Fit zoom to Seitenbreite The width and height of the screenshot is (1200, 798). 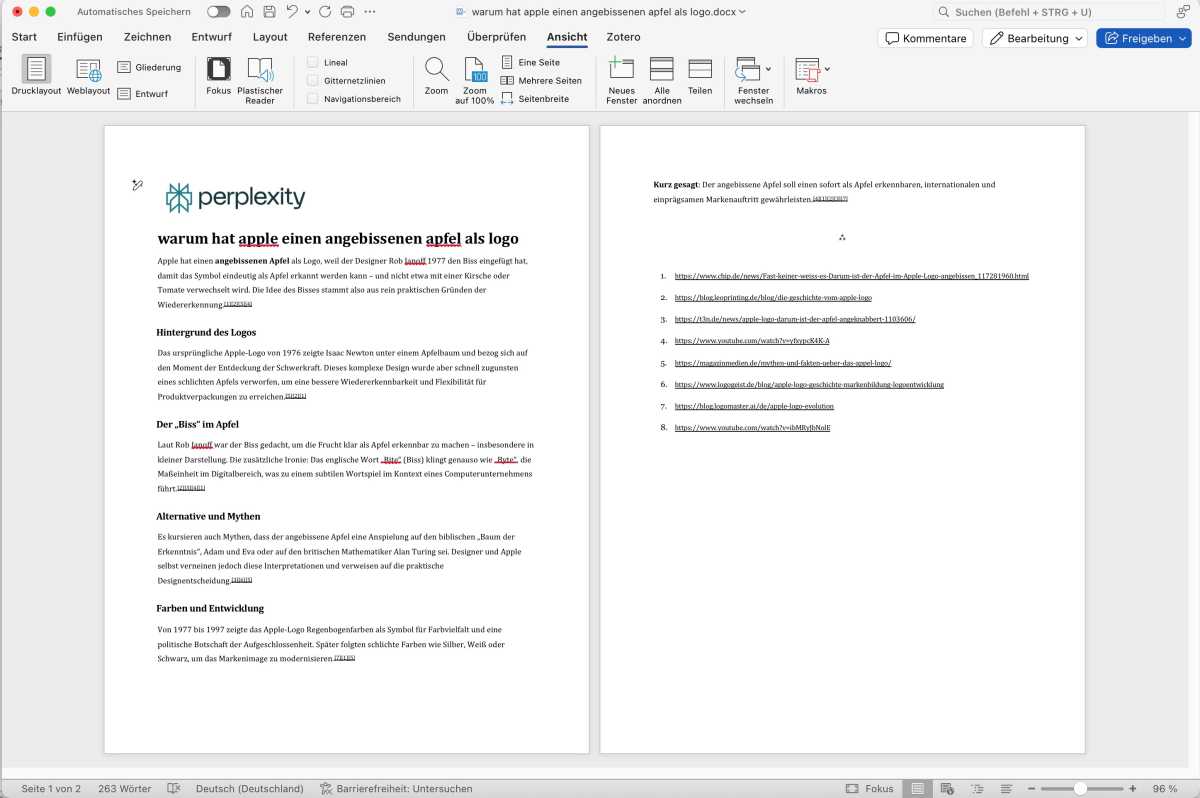click(535, 99)
